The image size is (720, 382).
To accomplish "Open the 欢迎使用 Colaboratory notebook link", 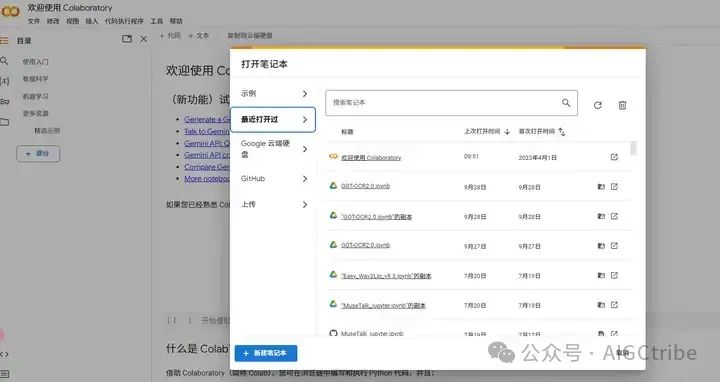I will pos(371,157).
